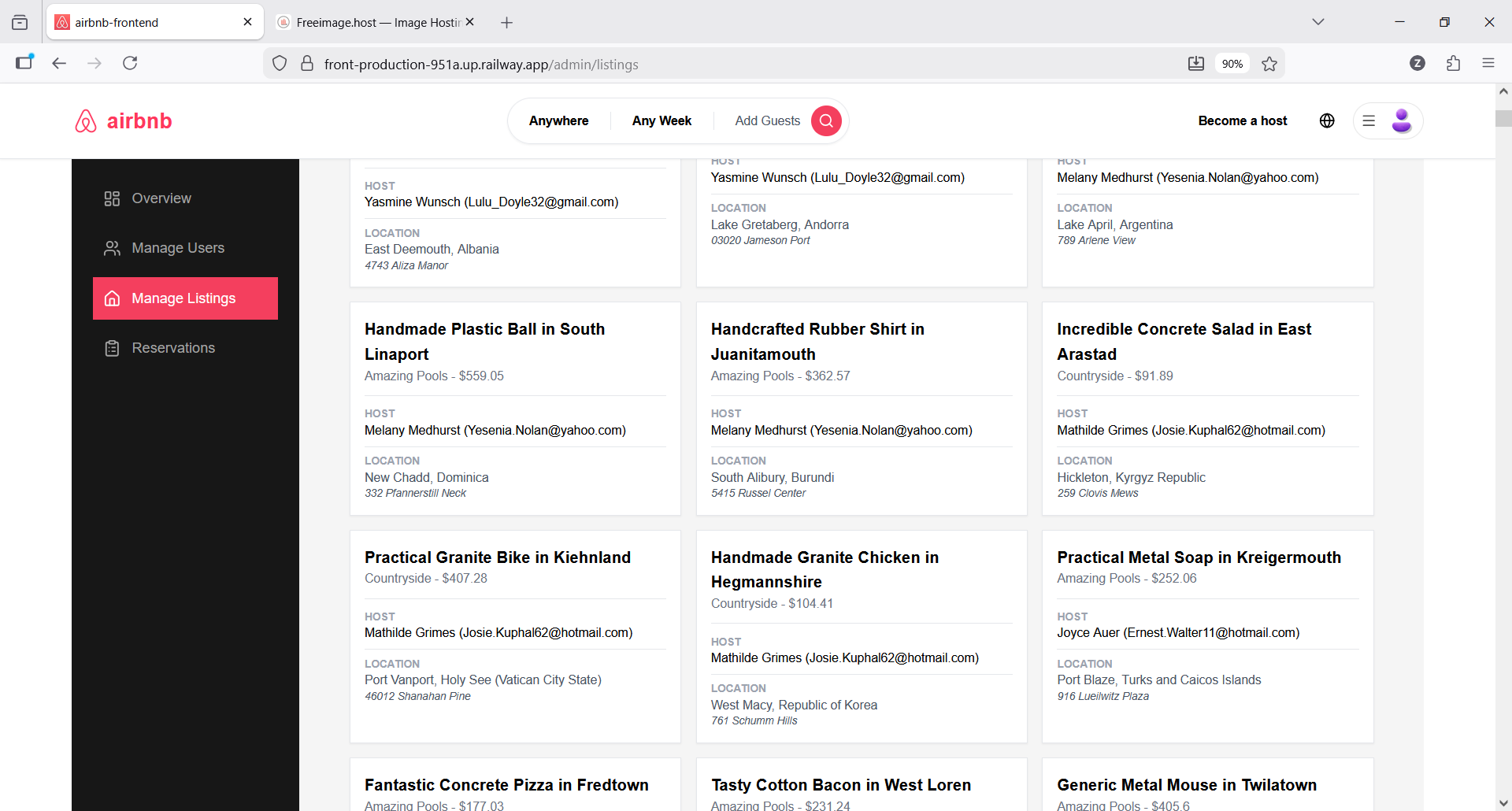Open Overview in the admin sidebar
The height and width of the screenshot is (811, 1512).
161,198
